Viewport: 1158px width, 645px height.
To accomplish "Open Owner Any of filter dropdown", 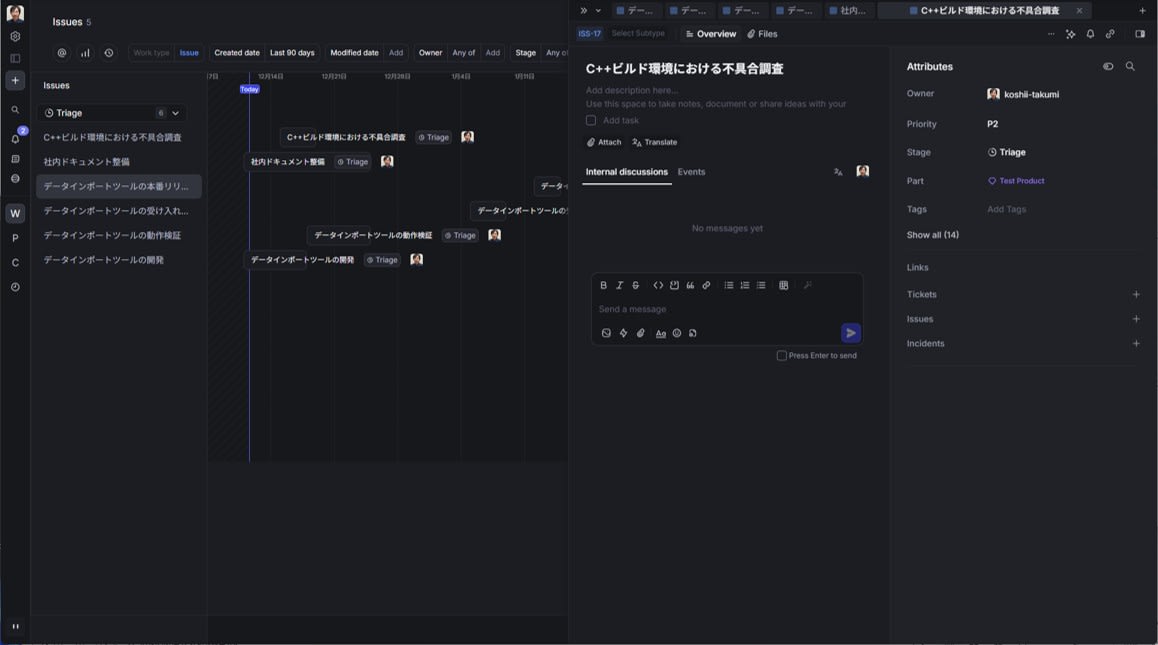I will tap(464, 53).
